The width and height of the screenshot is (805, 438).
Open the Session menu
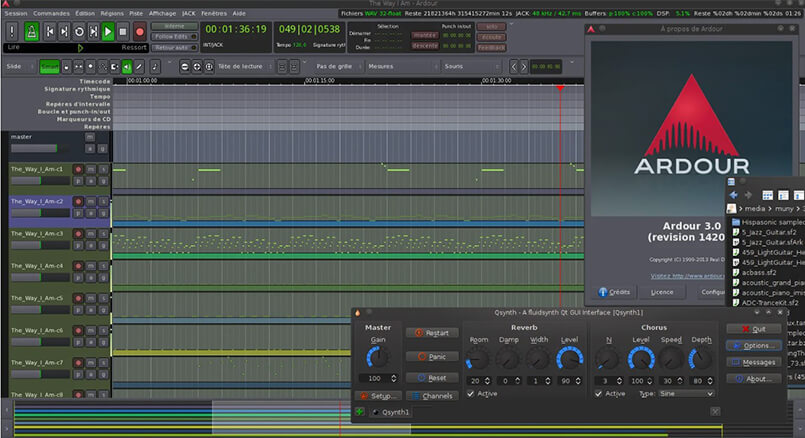pyautogui.click(x=16, y=13)
